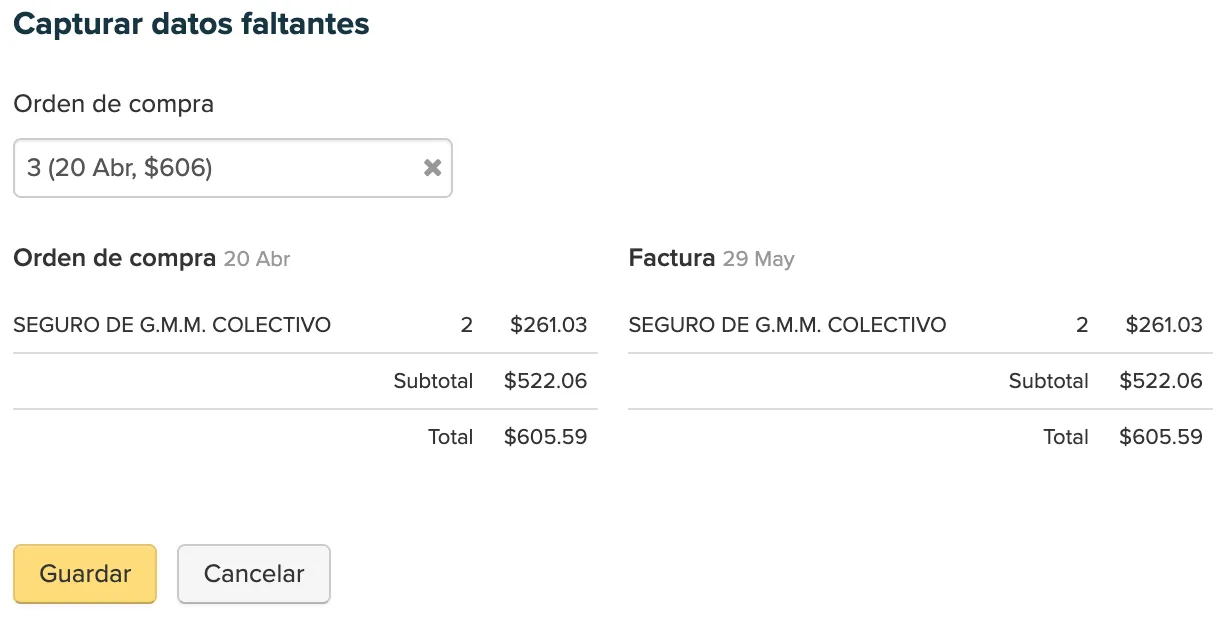Select the order Subtotal amount $522.06
This screenshot has width=1224, height=620.
coord(546,380)
